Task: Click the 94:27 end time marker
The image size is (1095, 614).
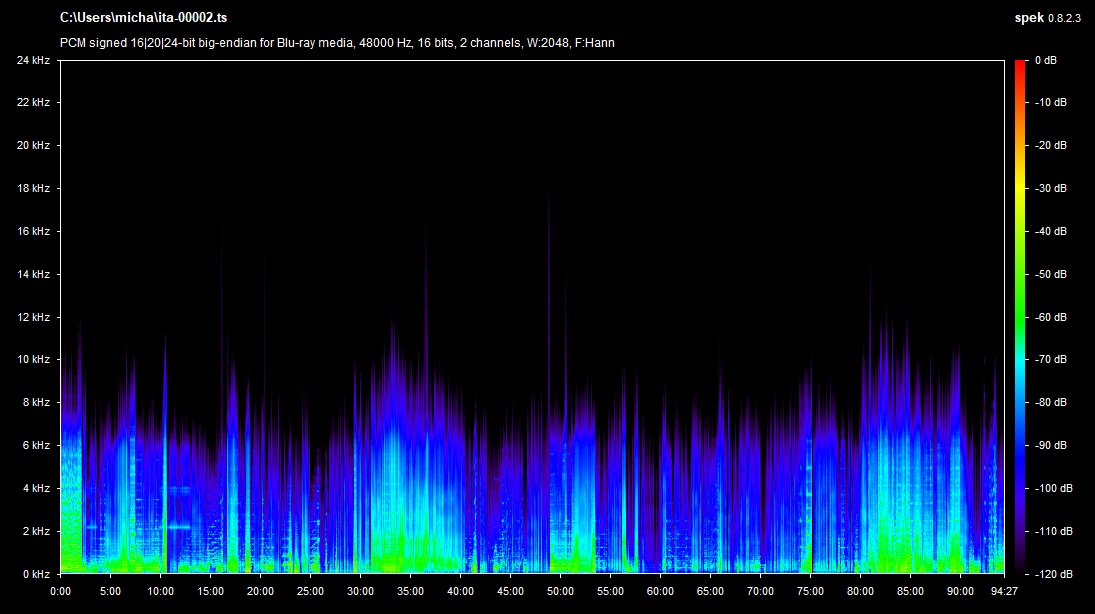Action: (1003, 590)
